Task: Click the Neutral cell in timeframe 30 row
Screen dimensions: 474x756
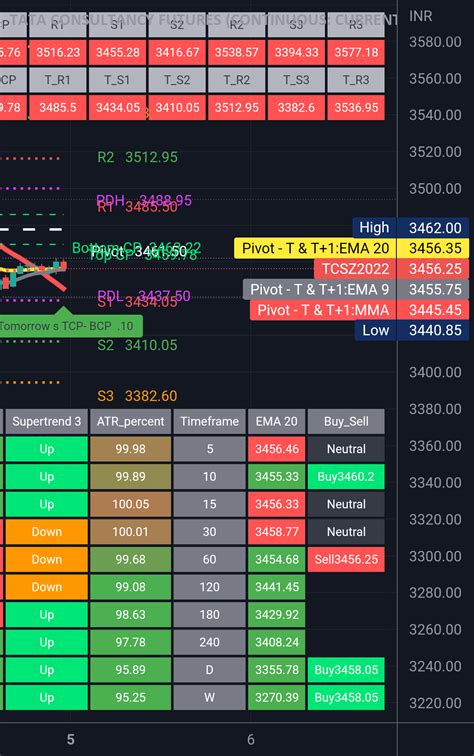Action: (346, 532)
